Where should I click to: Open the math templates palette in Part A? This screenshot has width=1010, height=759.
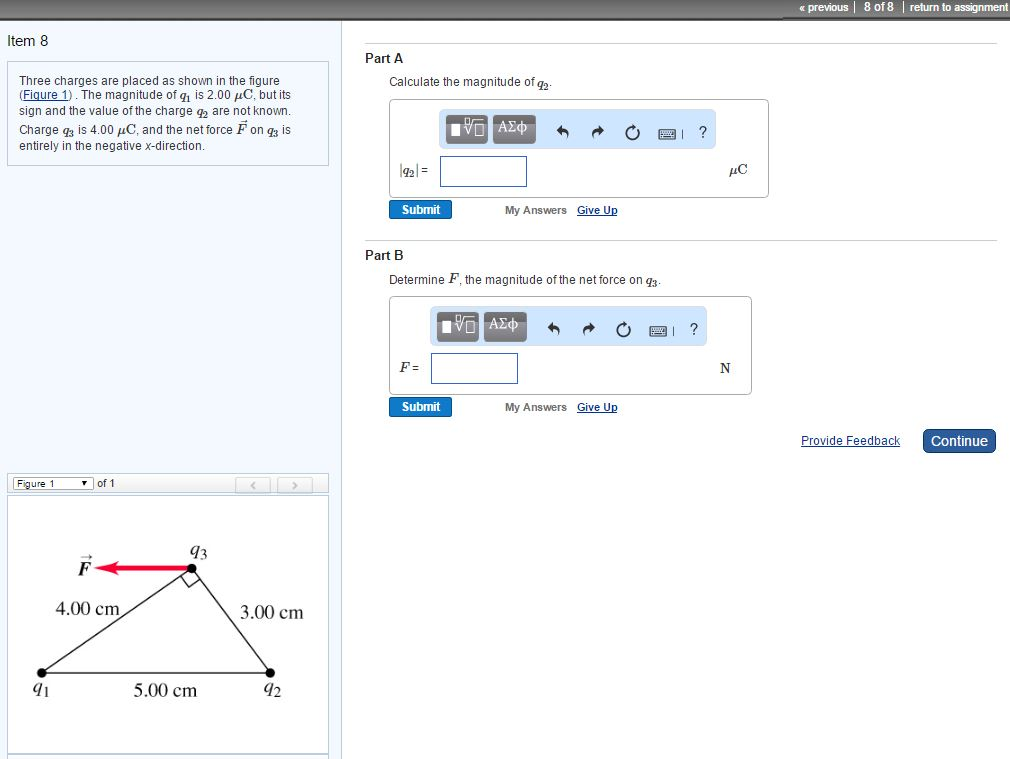[x=463, y=130]
